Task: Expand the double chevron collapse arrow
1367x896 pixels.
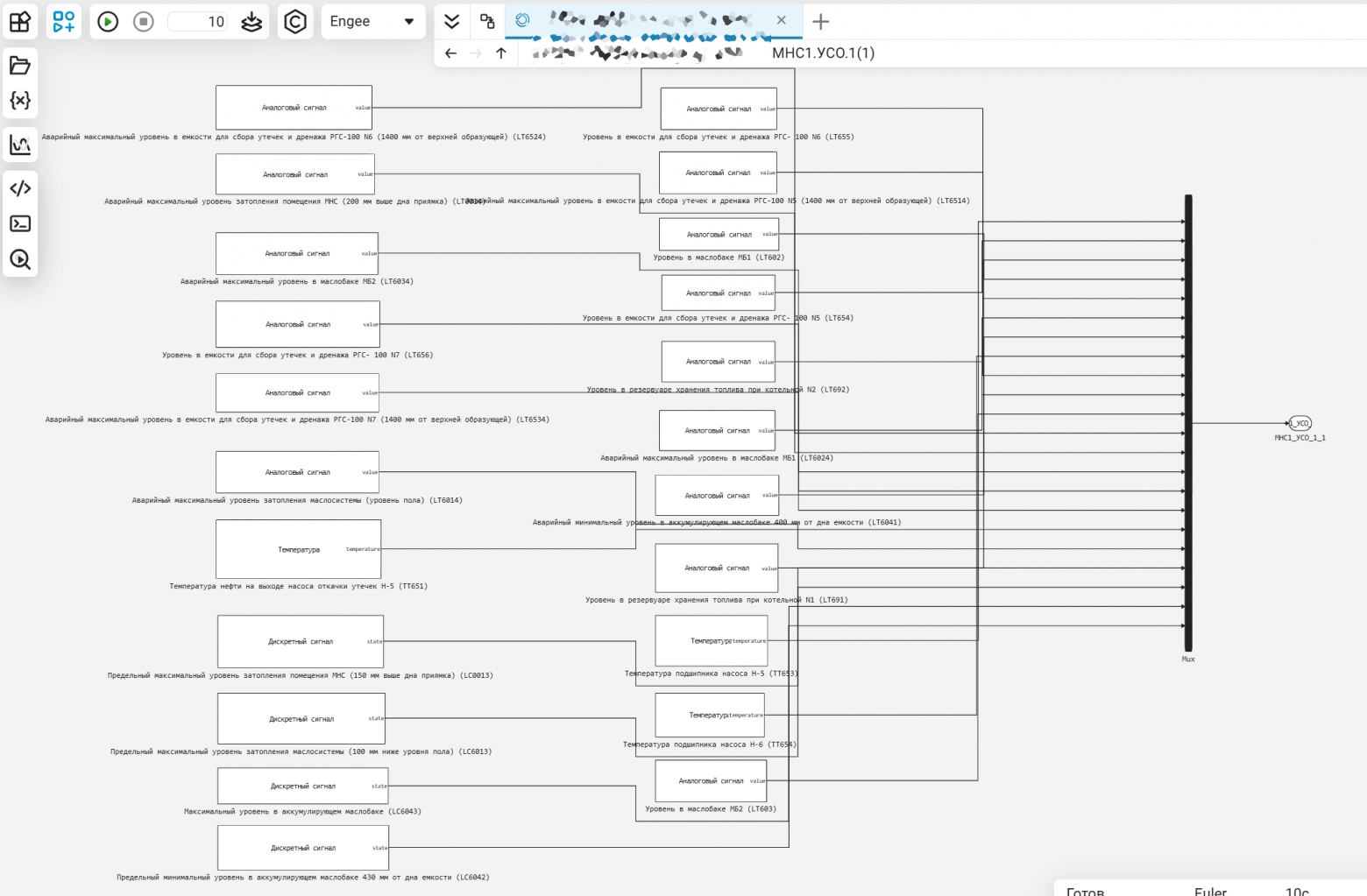Action: click(452, 22)
